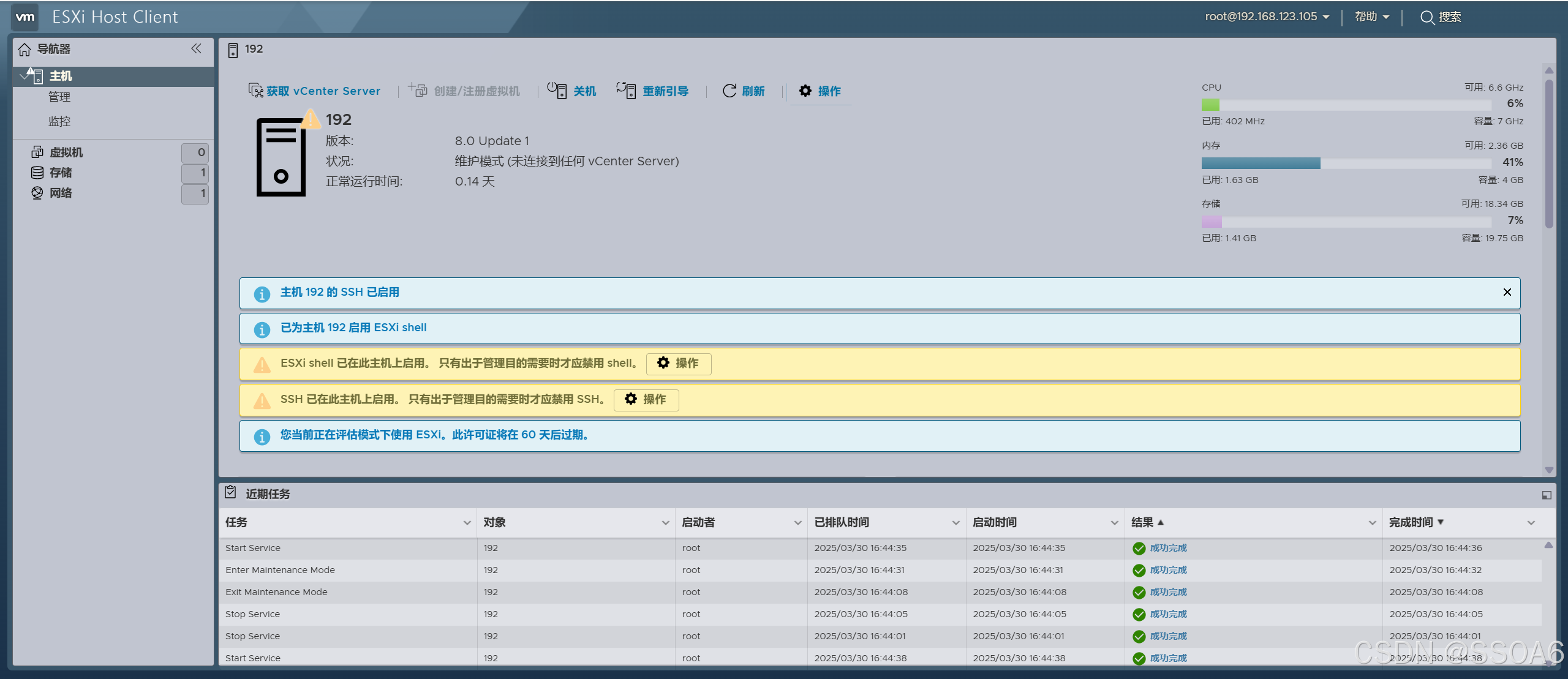Click the memory usage progress bar
Screen dimensions: 1568x679
(1346, 163)
